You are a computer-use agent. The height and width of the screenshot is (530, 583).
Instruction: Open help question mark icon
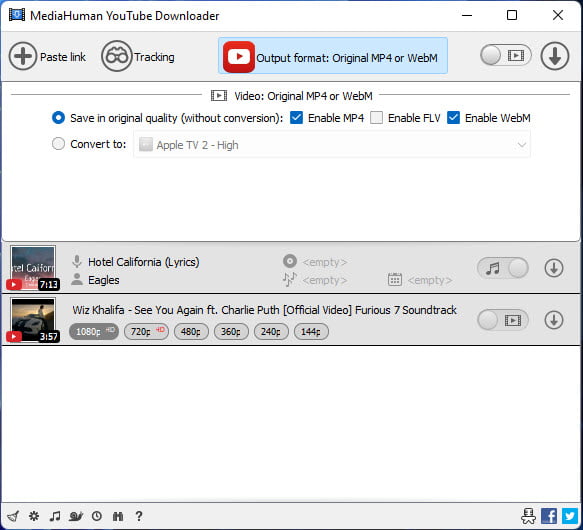coord(139,516)
